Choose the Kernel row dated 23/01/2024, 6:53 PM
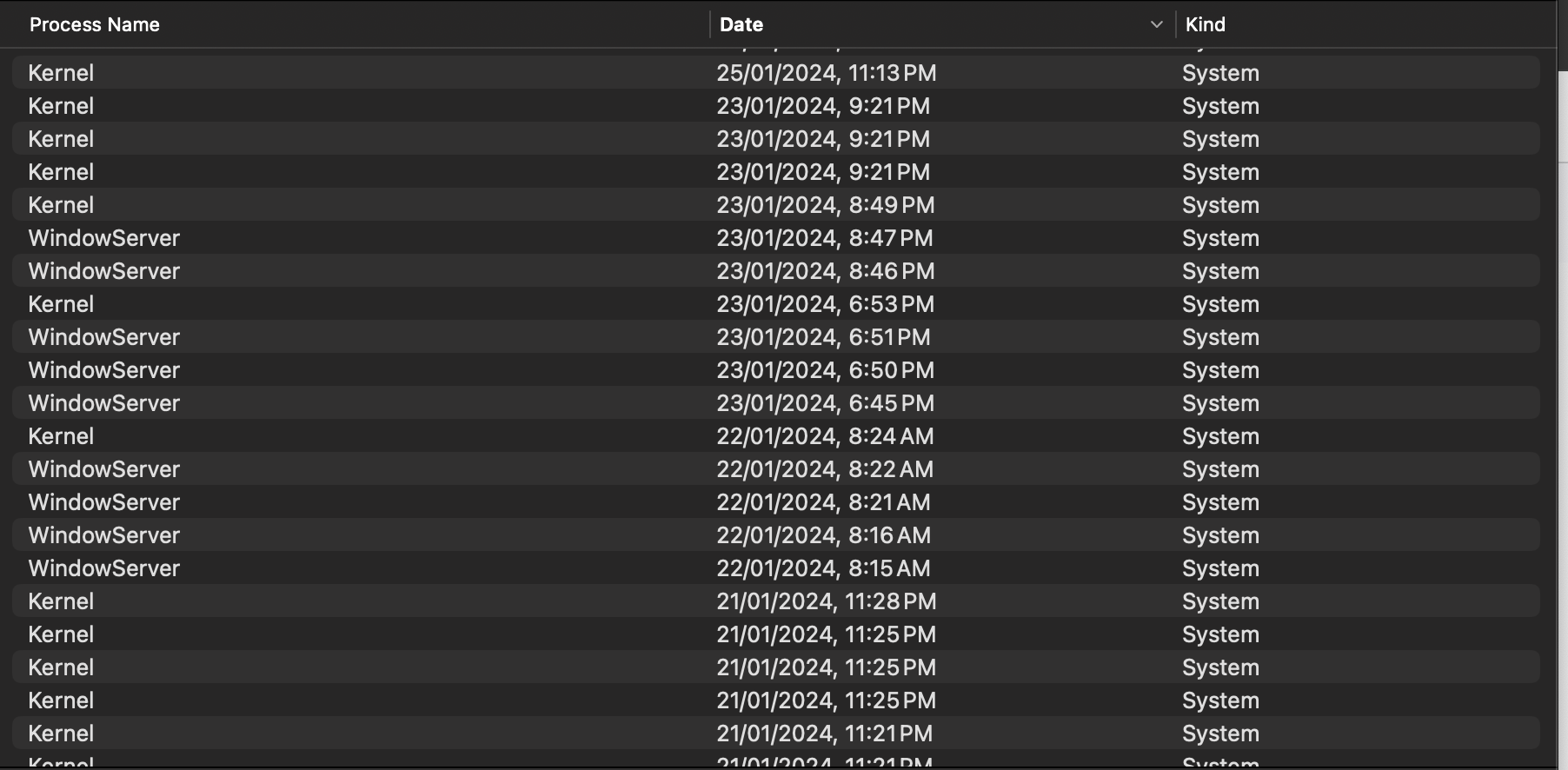This screenshot has width=1568, height=770. click(x=776, y=304)
